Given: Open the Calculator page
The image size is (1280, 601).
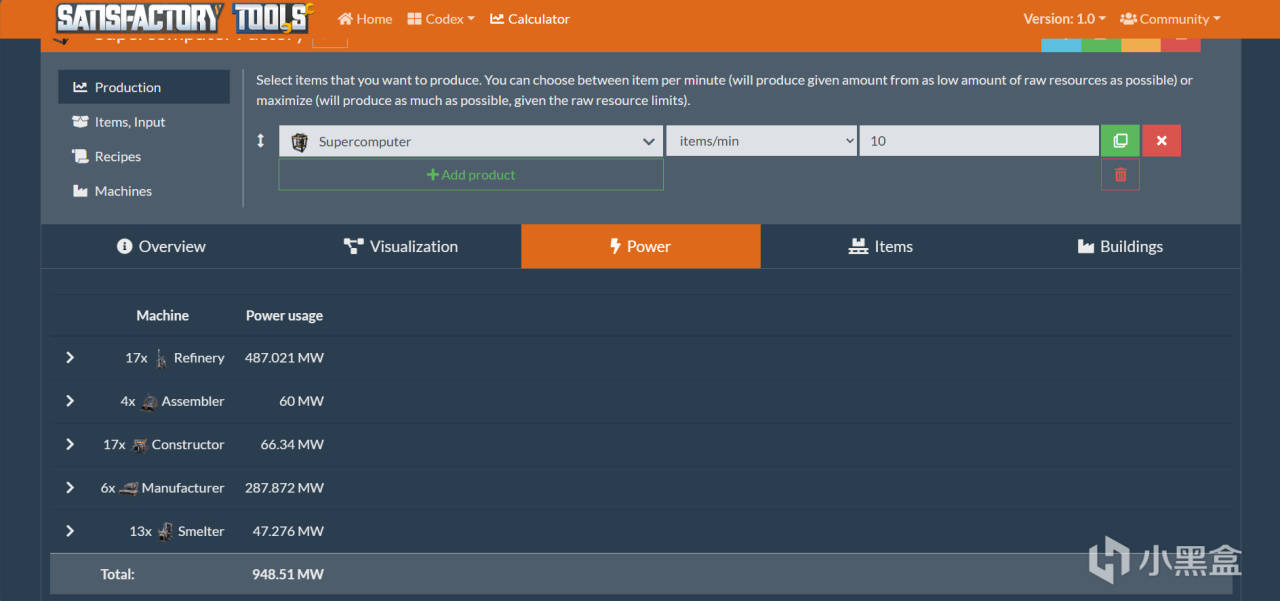Looking at the screenshot, I should click(x=530, y=19).
